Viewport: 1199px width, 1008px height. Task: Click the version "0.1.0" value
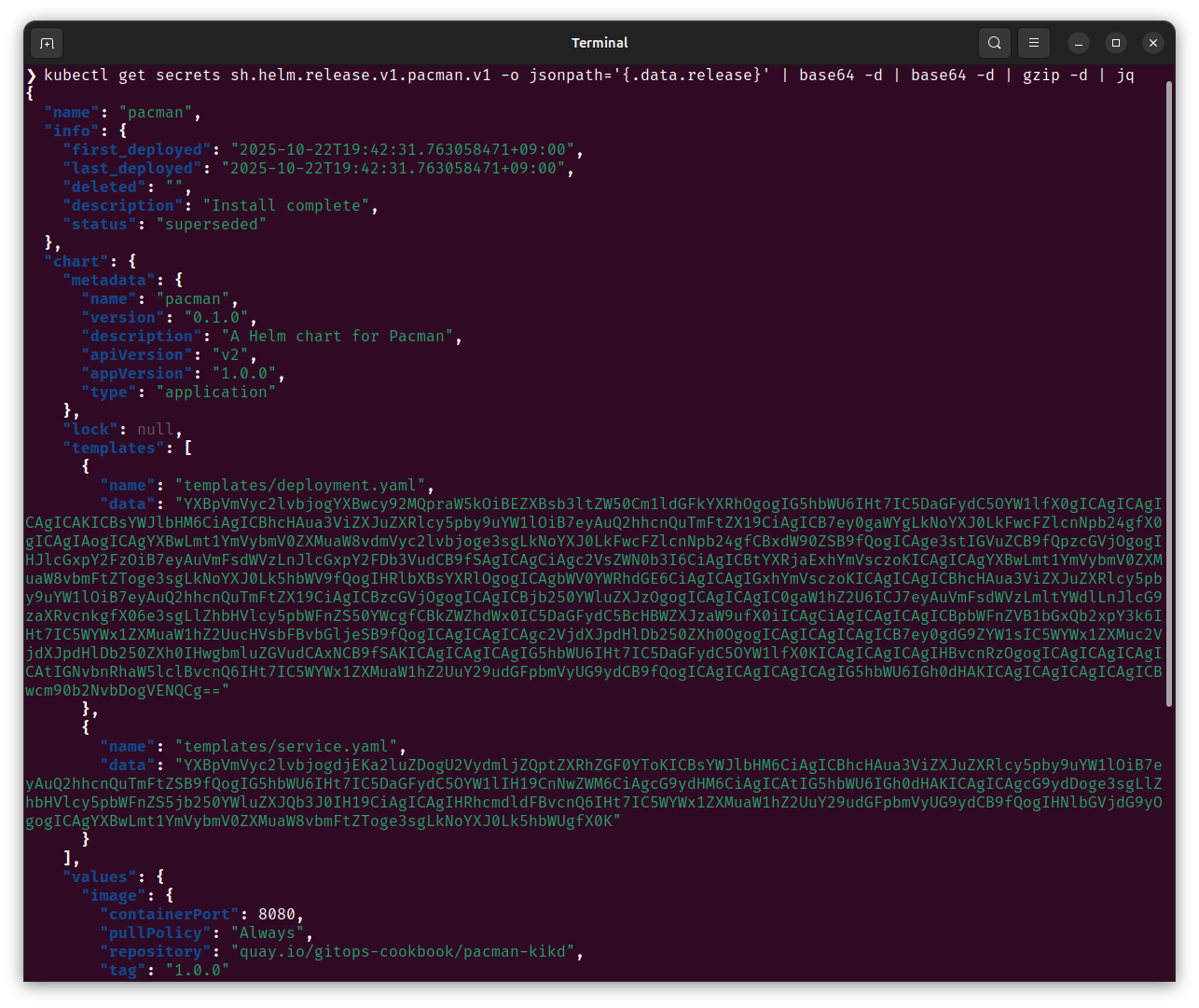(216, 317)
